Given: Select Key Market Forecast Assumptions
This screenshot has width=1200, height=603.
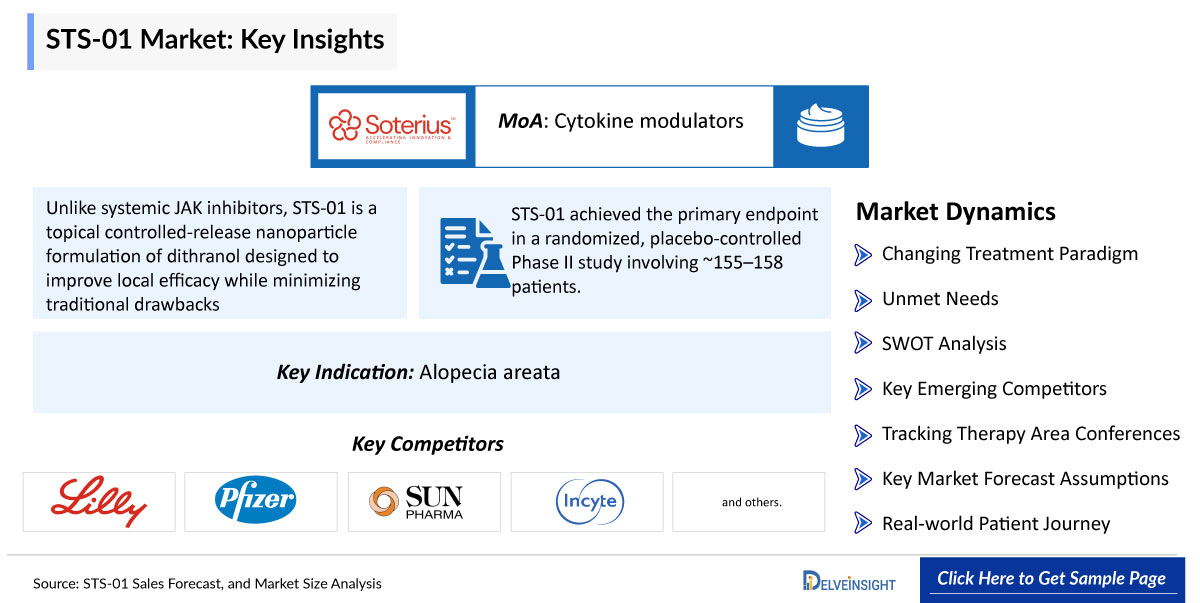Looking at the screenshot, I should tap(1025, 479).
